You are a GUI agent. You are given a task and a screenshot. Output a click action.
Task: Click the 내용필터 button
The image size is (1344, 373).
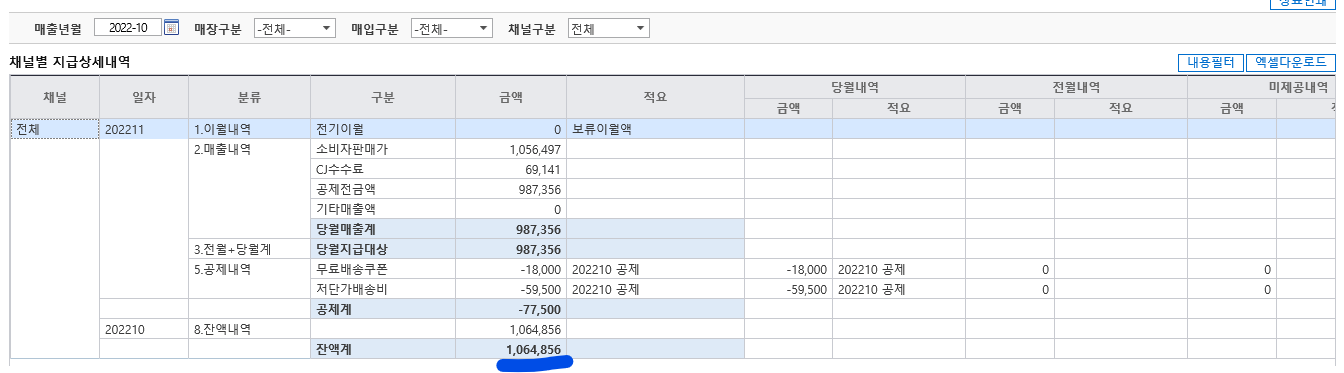coord(1210,62)
